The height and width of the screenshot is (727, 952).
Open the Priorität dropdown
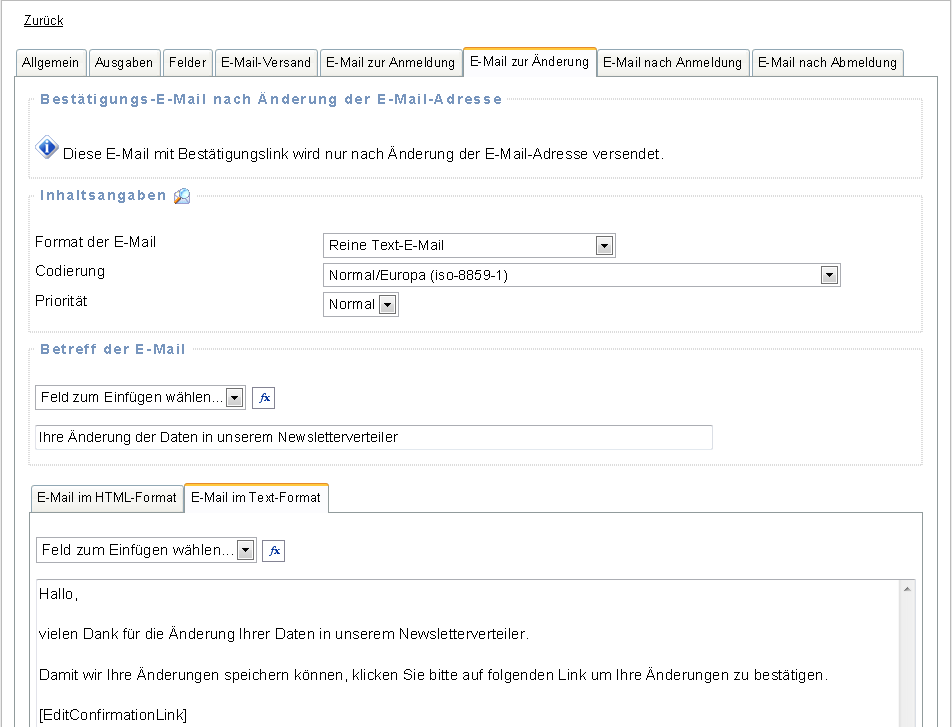(x=361, y=305)
